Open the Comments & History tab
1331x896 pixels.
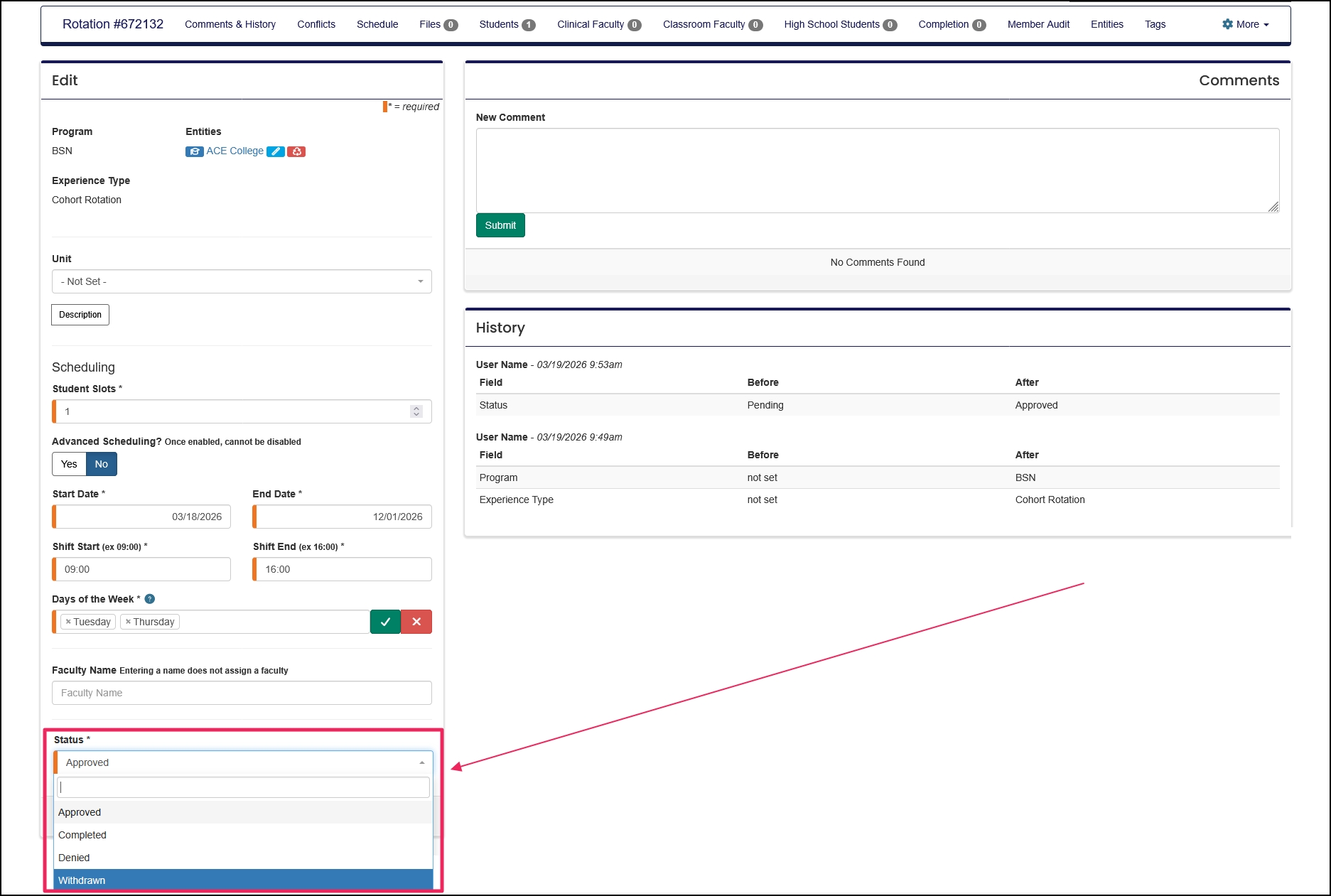(230, 24)
